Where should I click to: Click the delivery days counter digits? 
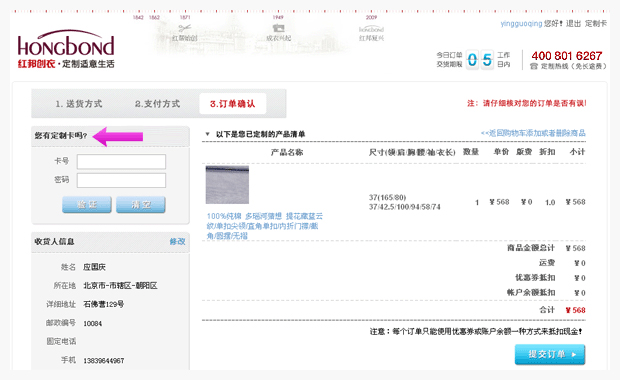click(x=480, y=60)
